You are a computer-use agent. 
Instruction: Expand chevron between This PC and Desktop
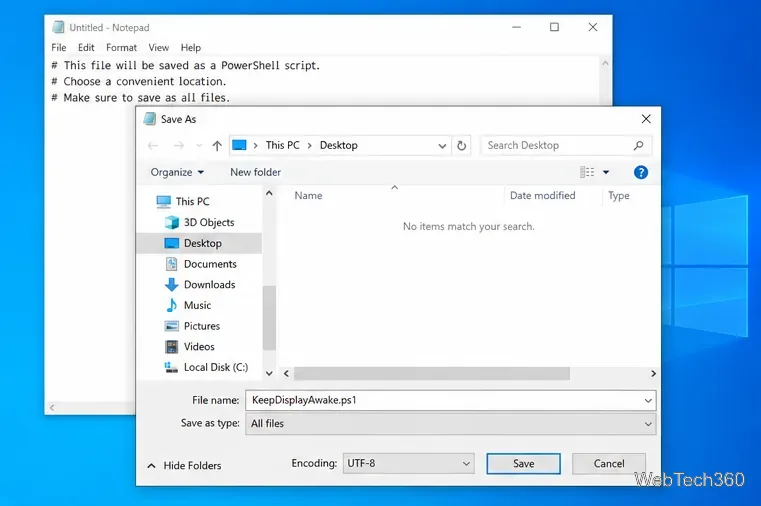pos(309,146)
